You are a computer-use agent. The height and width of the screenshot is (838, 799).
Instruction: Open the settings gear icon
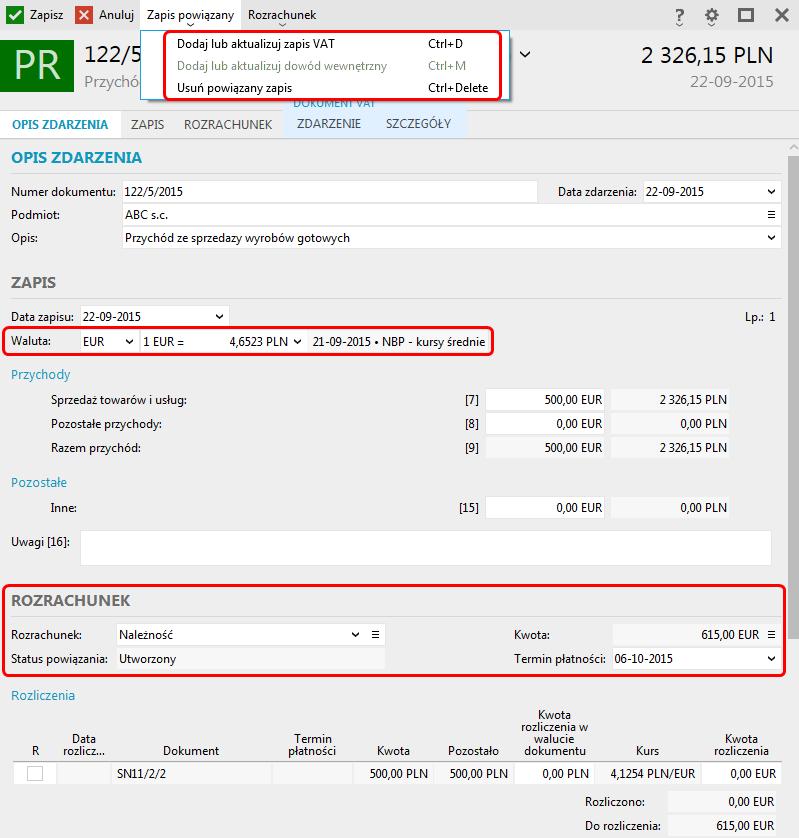(x=711, y=17)
